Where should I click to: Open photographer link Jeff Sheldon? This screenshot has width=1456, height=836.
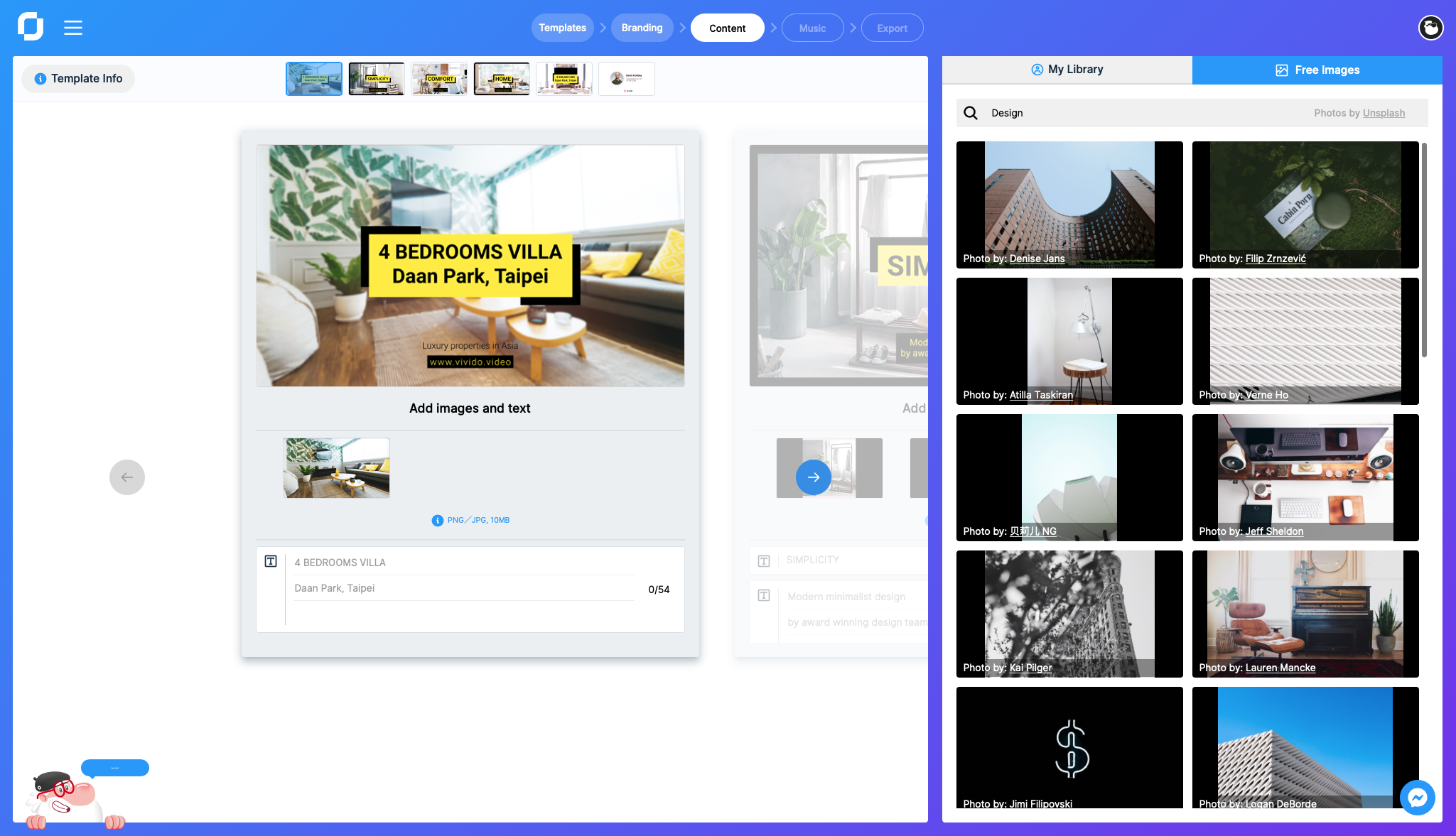pyautogui.click(x=1274, y=531)
